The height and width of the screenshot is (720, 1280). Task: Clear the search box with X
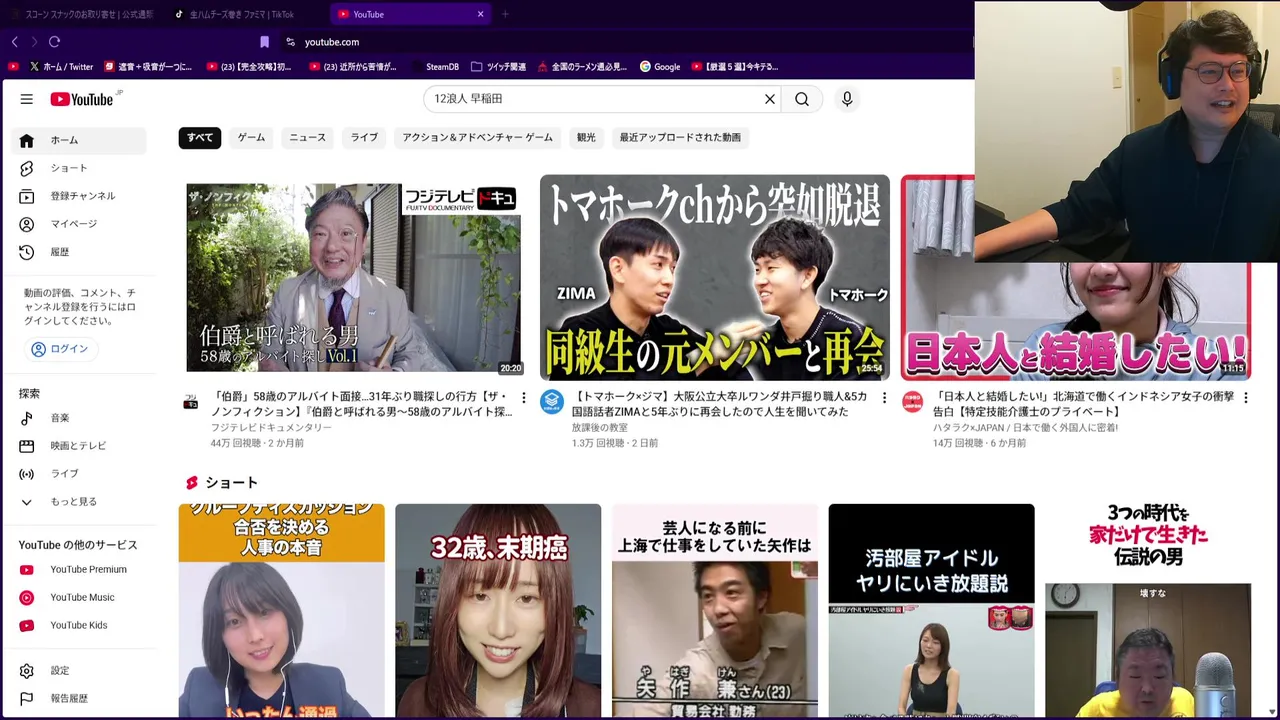tap(770, 99)
